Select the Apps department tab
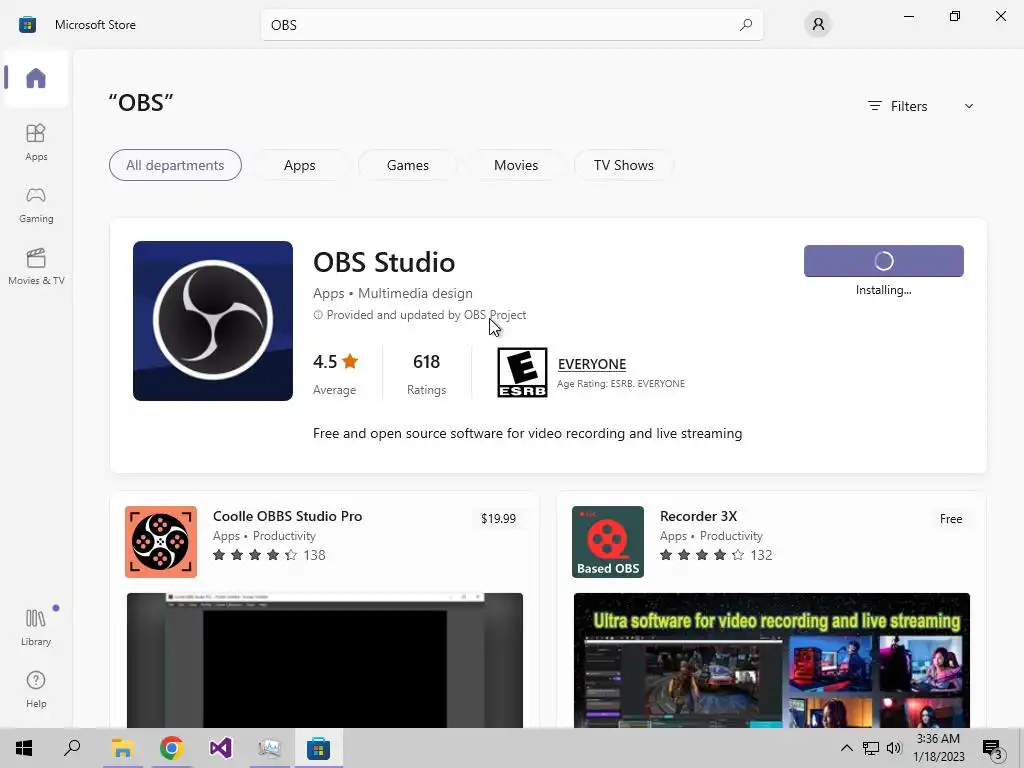The width and height of the screenshot is (1024, 768). click(x=300, y=165)
